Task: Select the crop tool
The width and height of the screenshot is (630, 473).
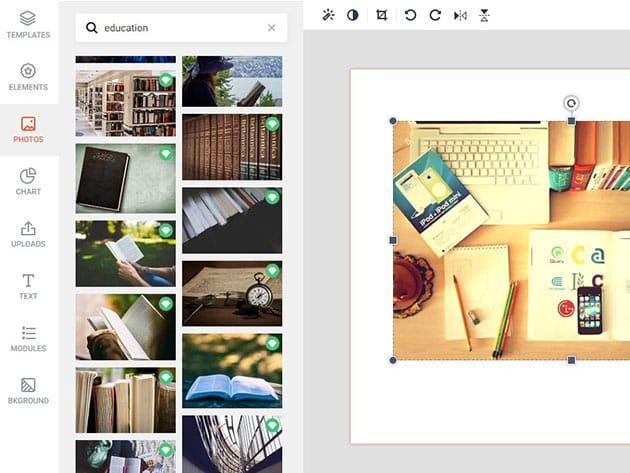Action: (381, 15)
